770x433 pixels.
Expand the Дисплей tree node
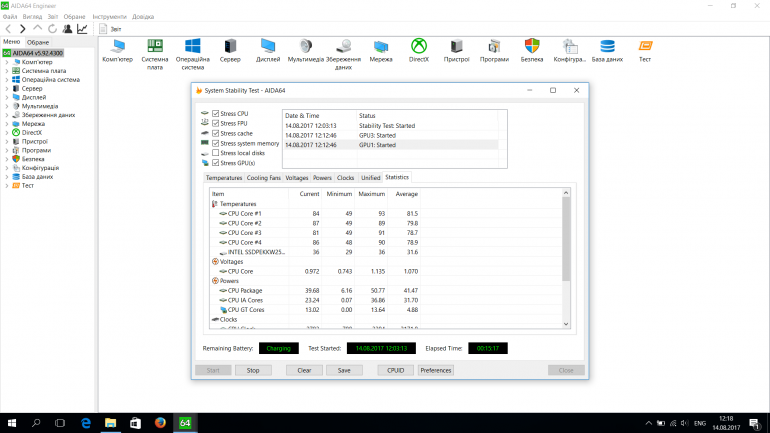(7, 98)
